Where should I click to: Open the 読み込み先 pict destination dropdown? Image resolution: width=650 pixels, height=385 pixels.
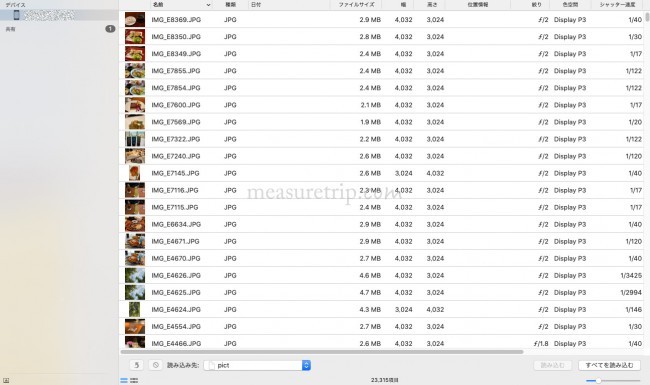pyautogui.click(x=257, y=365)
